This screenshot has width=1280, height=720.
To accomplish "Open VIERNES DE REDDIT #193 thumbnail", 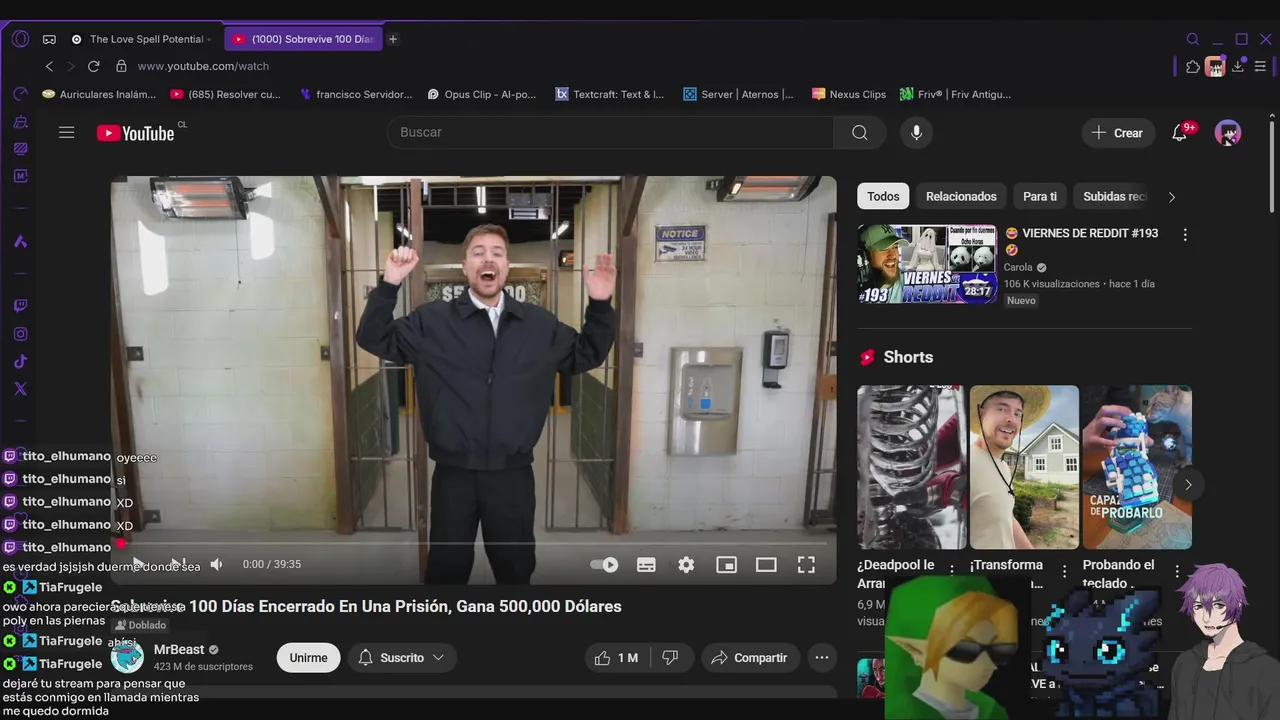I will (x=927, y=264).
